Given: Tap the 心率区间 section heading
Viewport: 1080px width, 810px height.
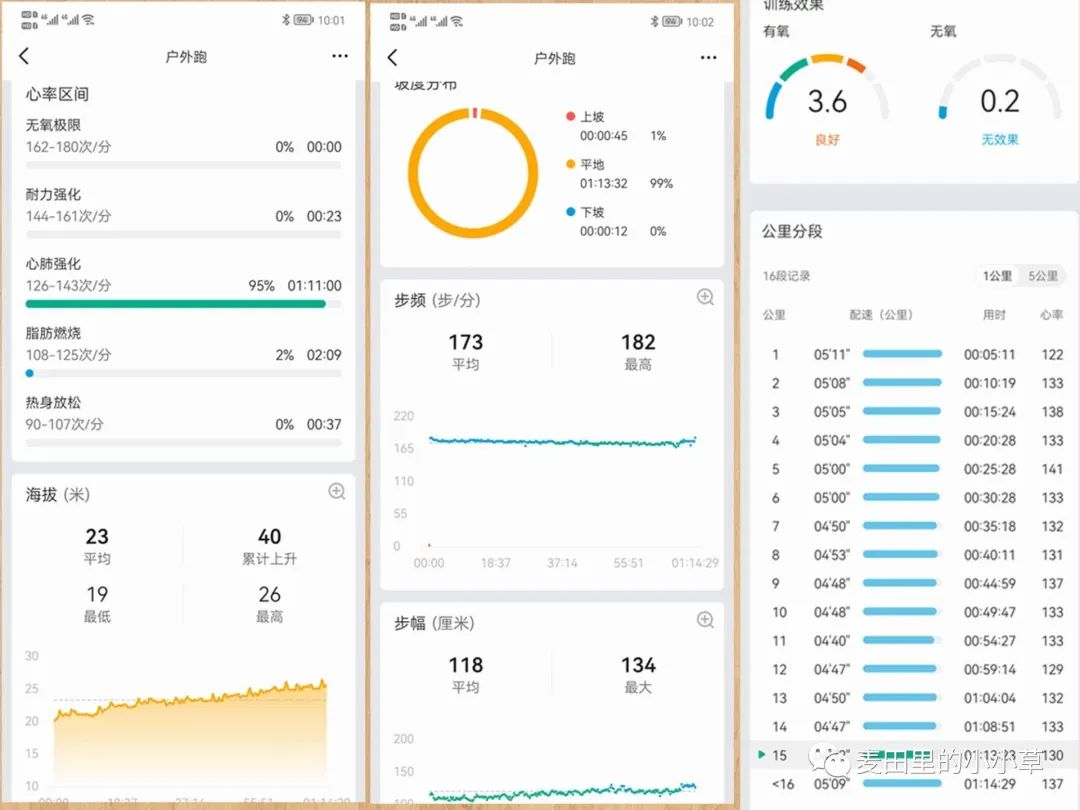Looking at the screenshot, I should click(x=57, y=94).
